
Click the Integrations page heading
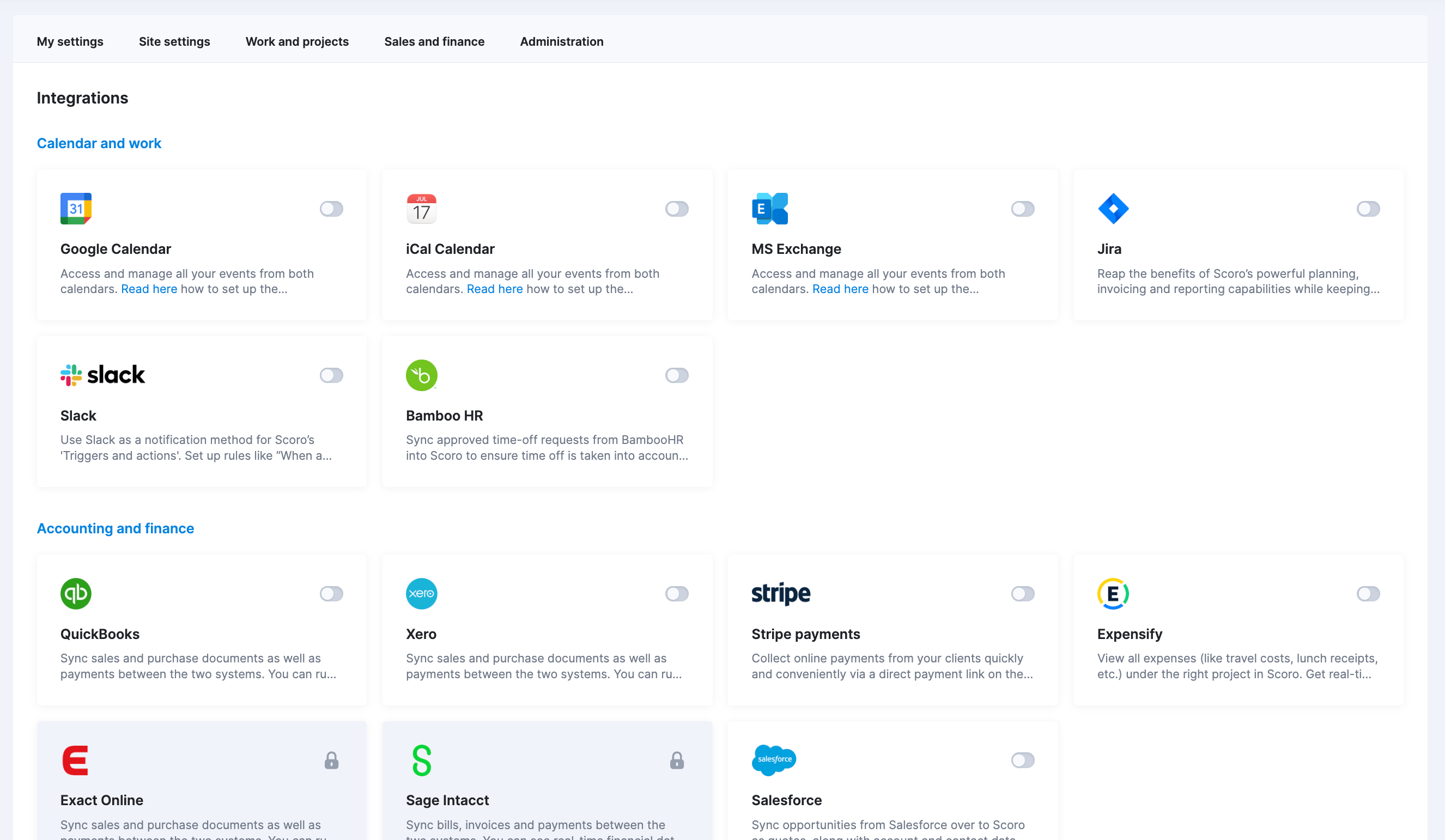83,98
